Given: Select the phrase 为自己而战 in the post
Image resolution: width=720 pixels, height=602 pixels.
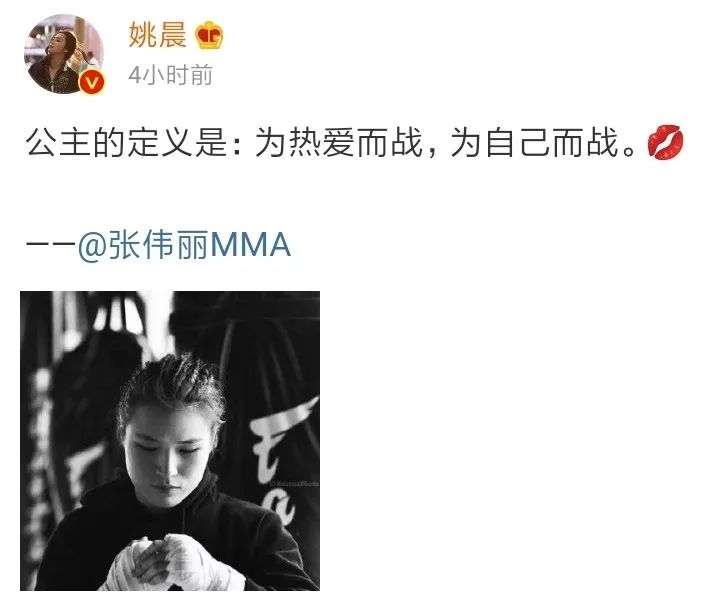Looking at the screenshot, I should [x=534, y=142].
